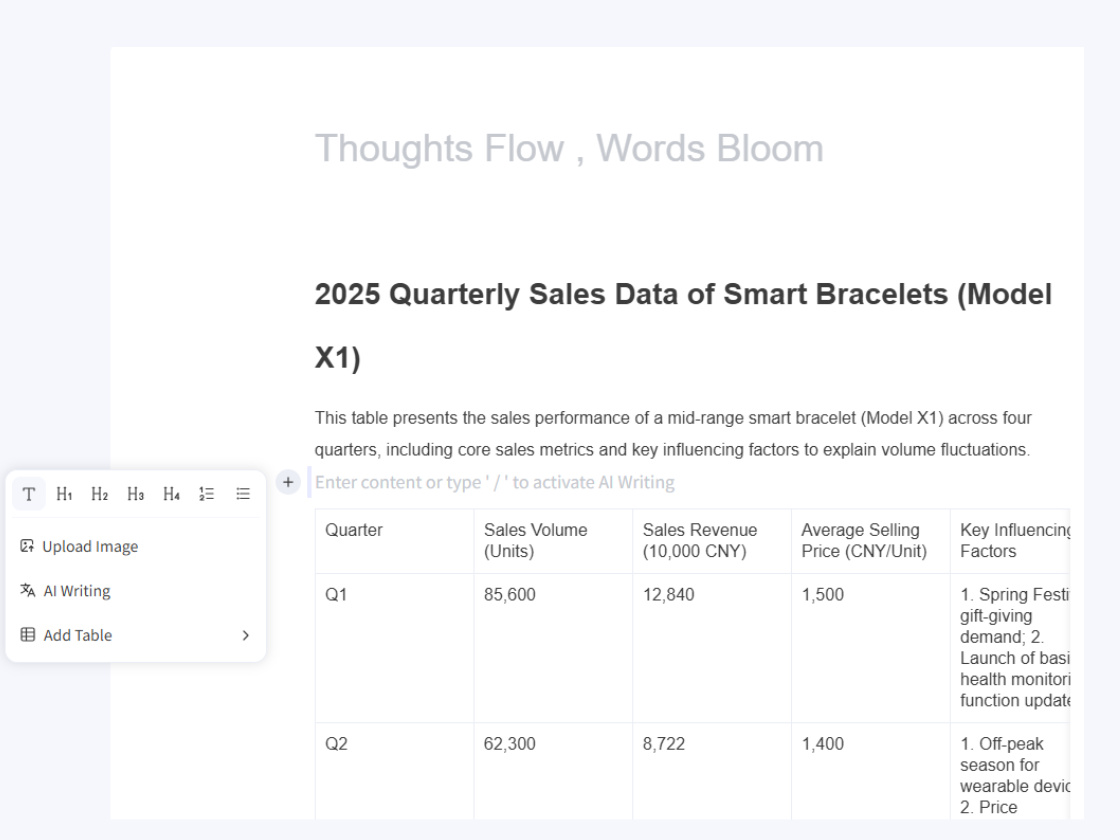Apply Heading 1 style

(x=64, y=494)
